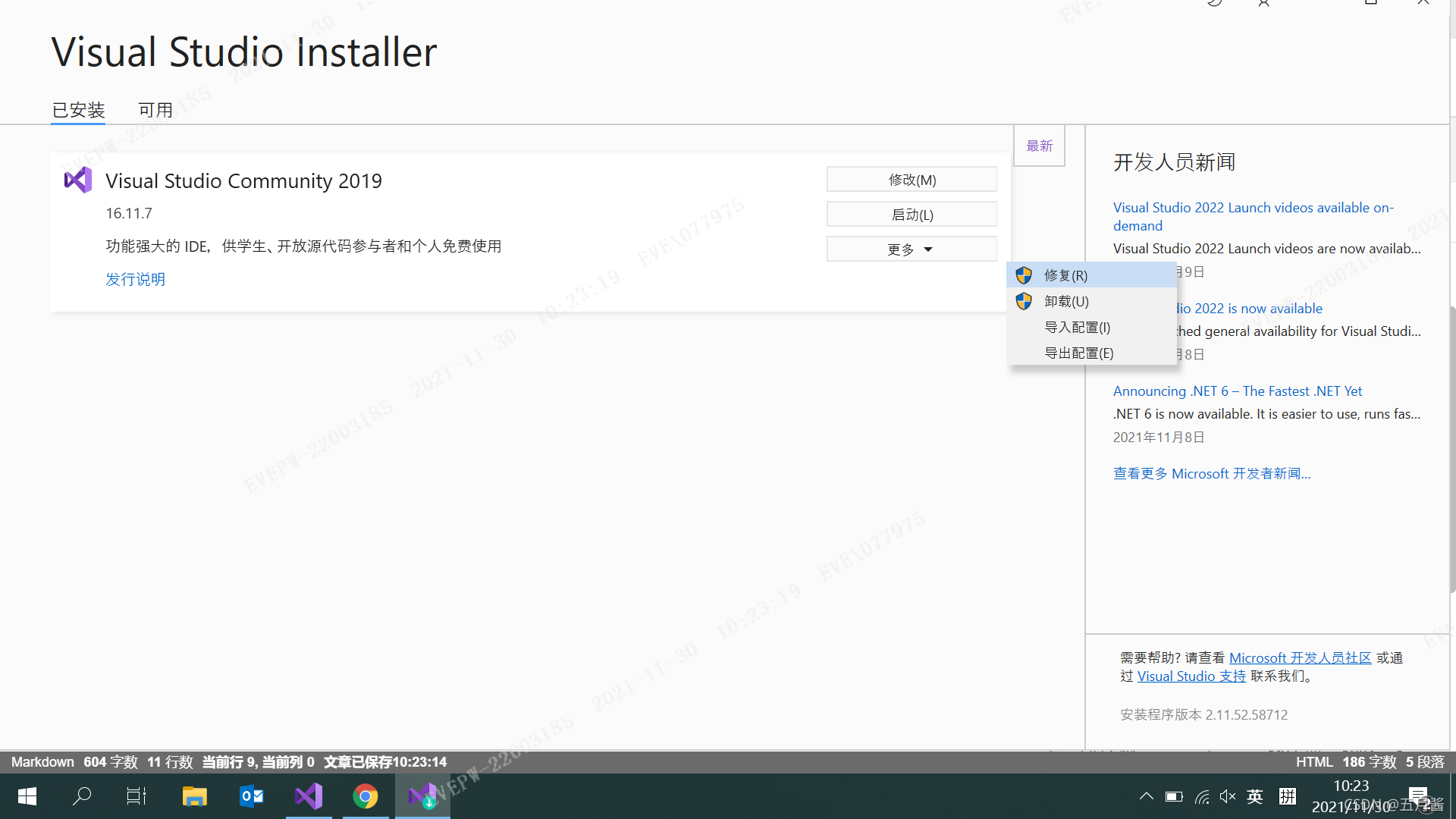Switch to the 可用 tab
Viewport: 1456px width, 819px height.
click(x=155, y=110)
